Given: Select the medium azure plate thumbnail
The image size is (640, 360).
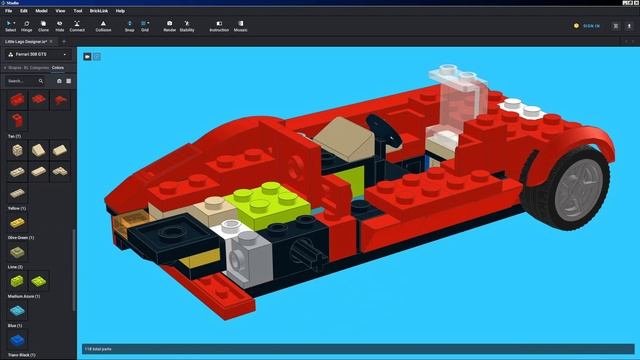Looking at the screenshot, I should (17, 311).
